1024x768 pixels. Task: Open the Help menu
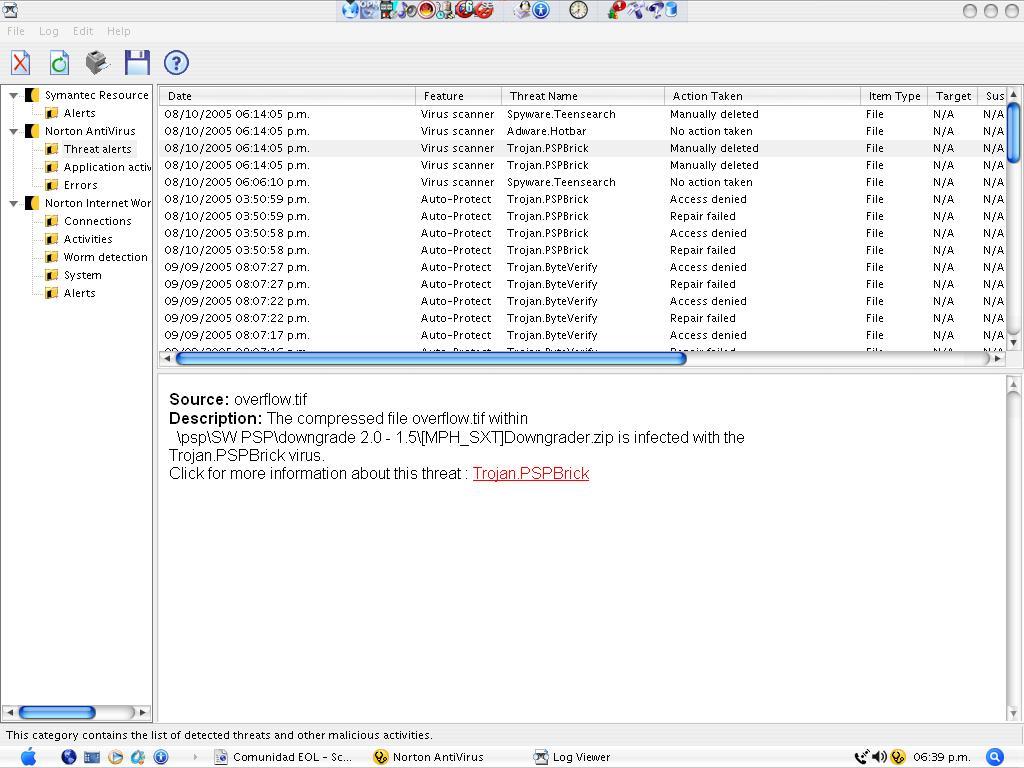118,31
